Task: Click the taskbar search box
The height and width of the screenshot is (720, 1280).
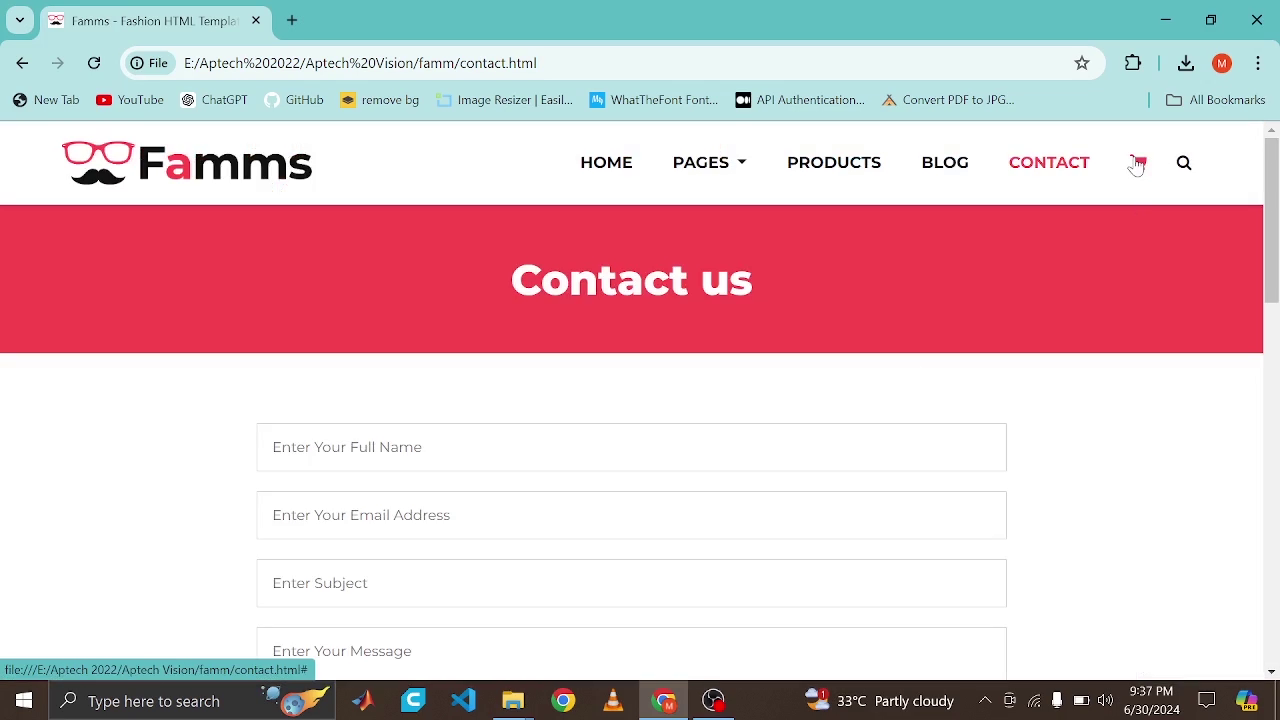Action: (x=192, y=701)
